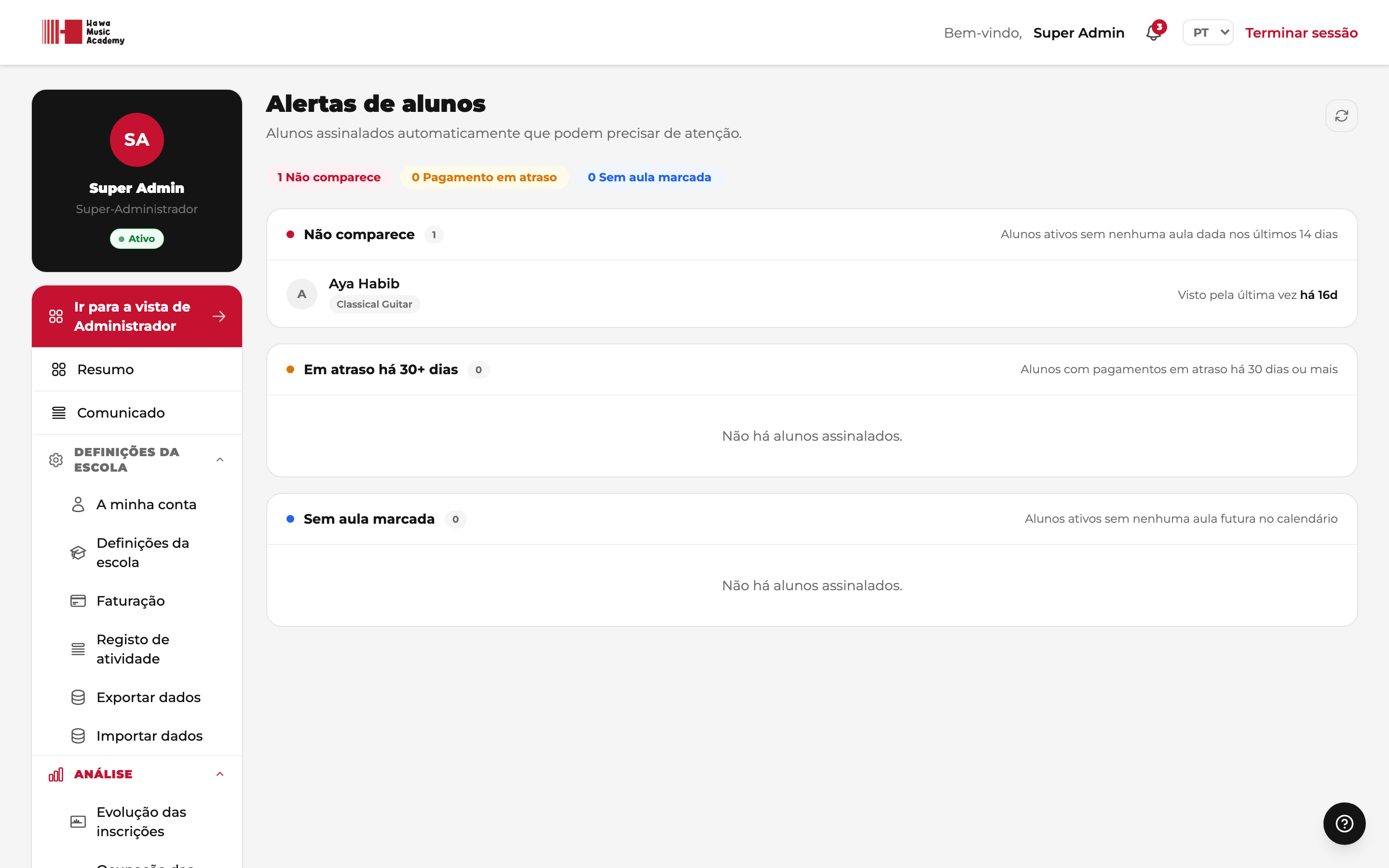Click the Ativo status badge

136,239
